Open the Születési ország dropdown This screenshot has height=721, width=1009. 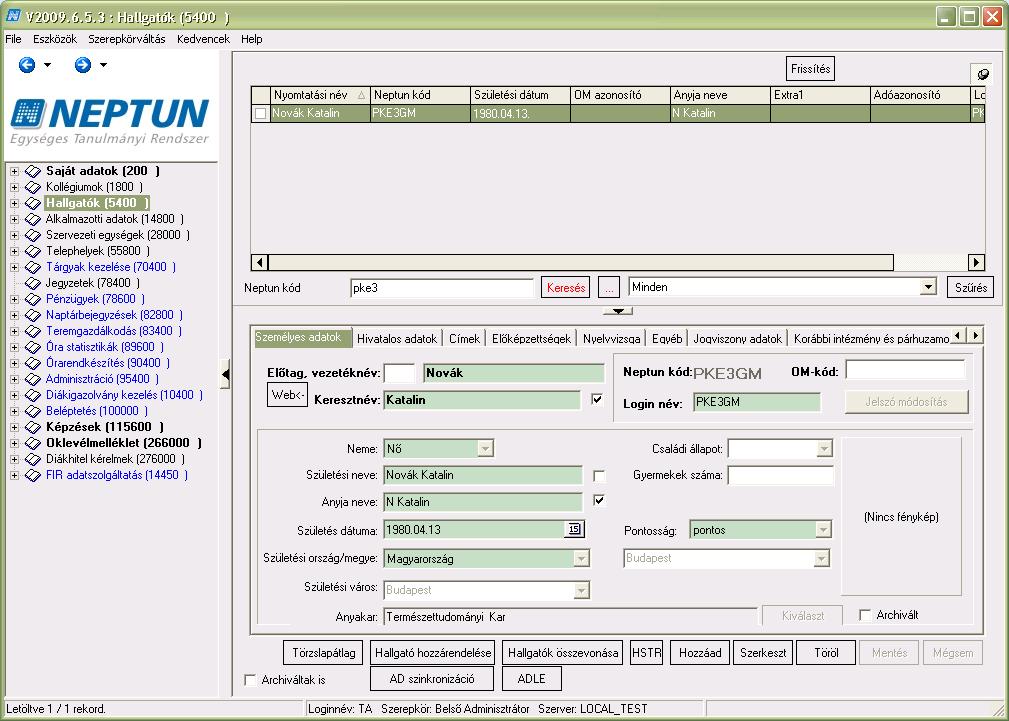point(581,558)
